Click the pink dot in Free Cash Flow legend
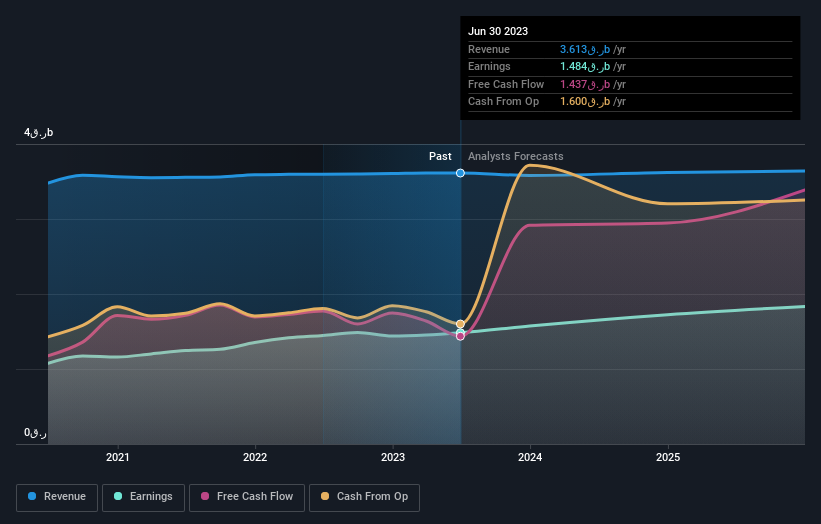 click(205, 496)
